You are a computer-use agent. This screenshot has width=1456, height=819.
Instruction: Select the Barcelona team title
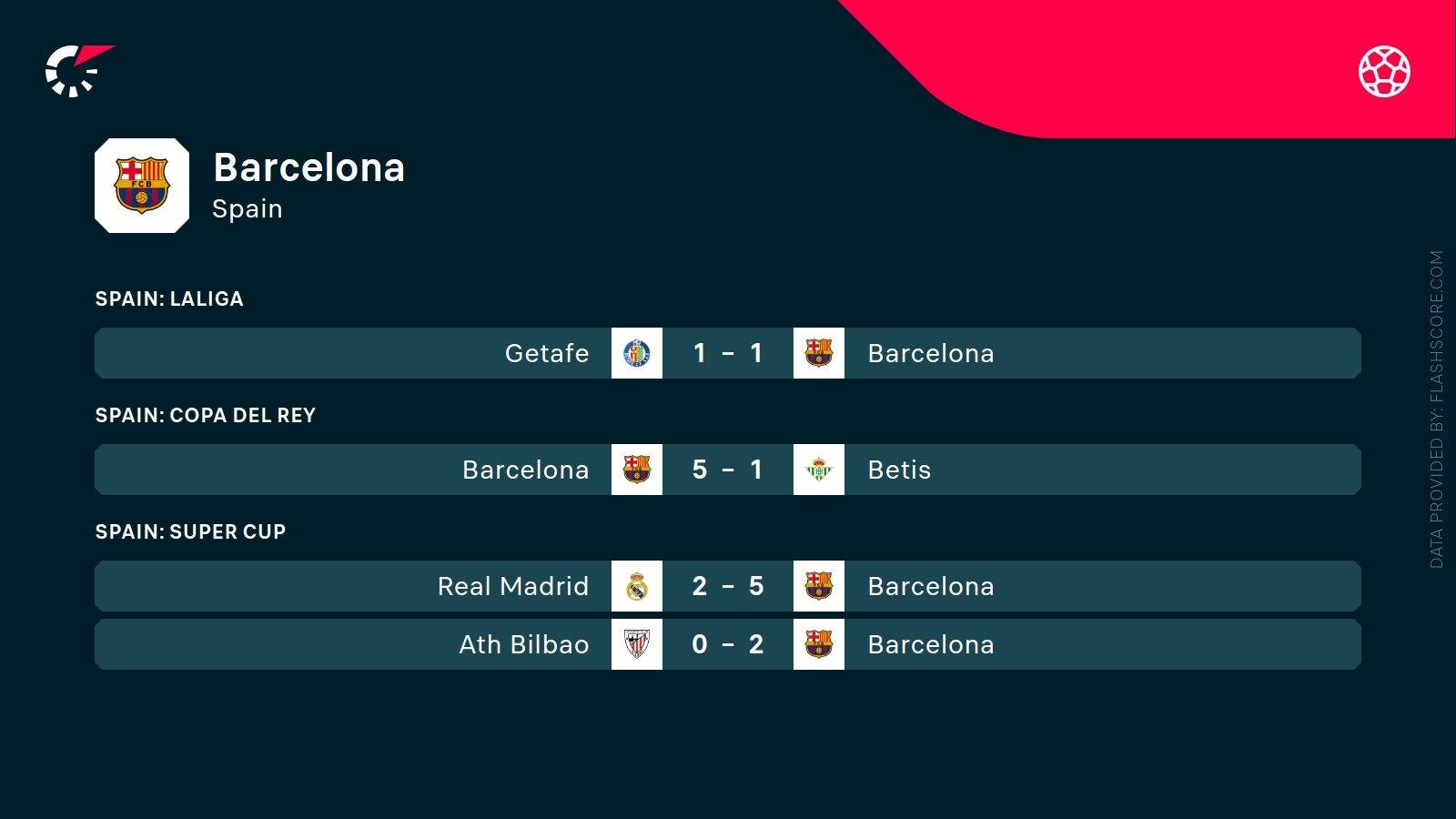pyautogui.click(x=308, y=167)
